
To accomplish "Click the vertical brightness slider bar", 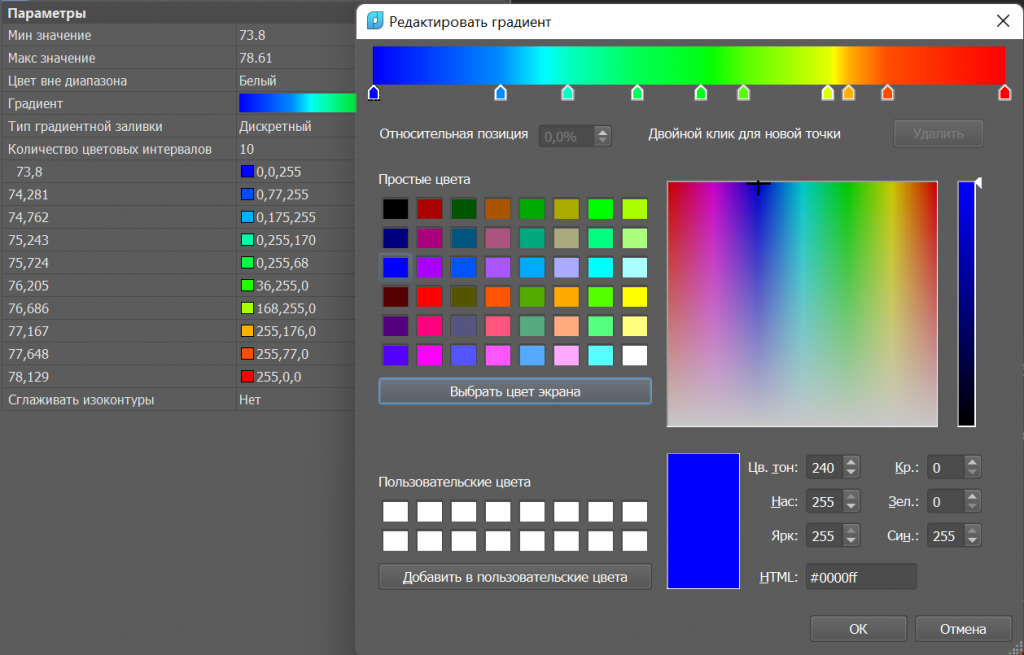I will [966, 304].
